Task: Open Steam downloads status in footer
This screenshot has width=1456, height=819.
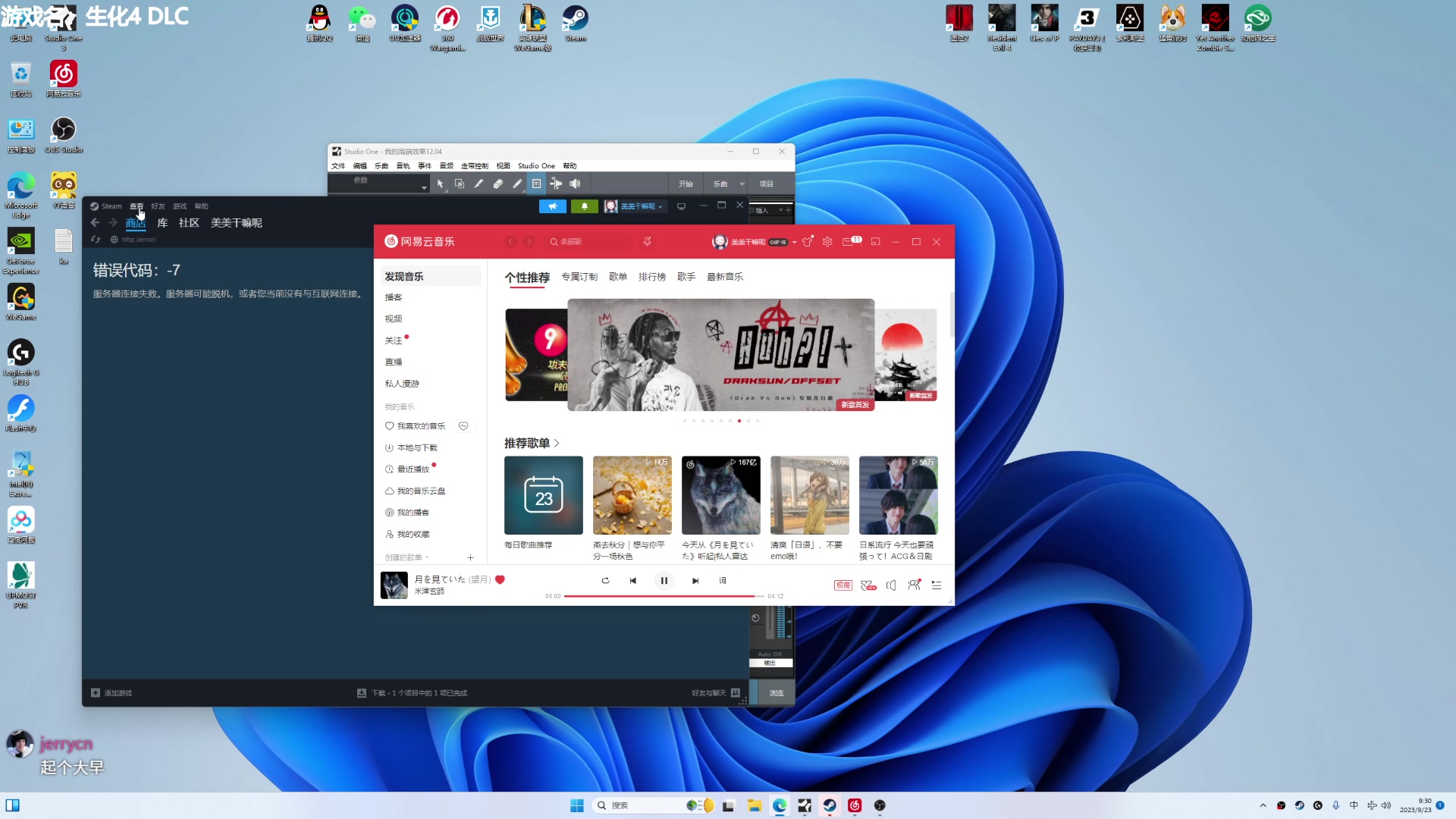Action: 412,693
